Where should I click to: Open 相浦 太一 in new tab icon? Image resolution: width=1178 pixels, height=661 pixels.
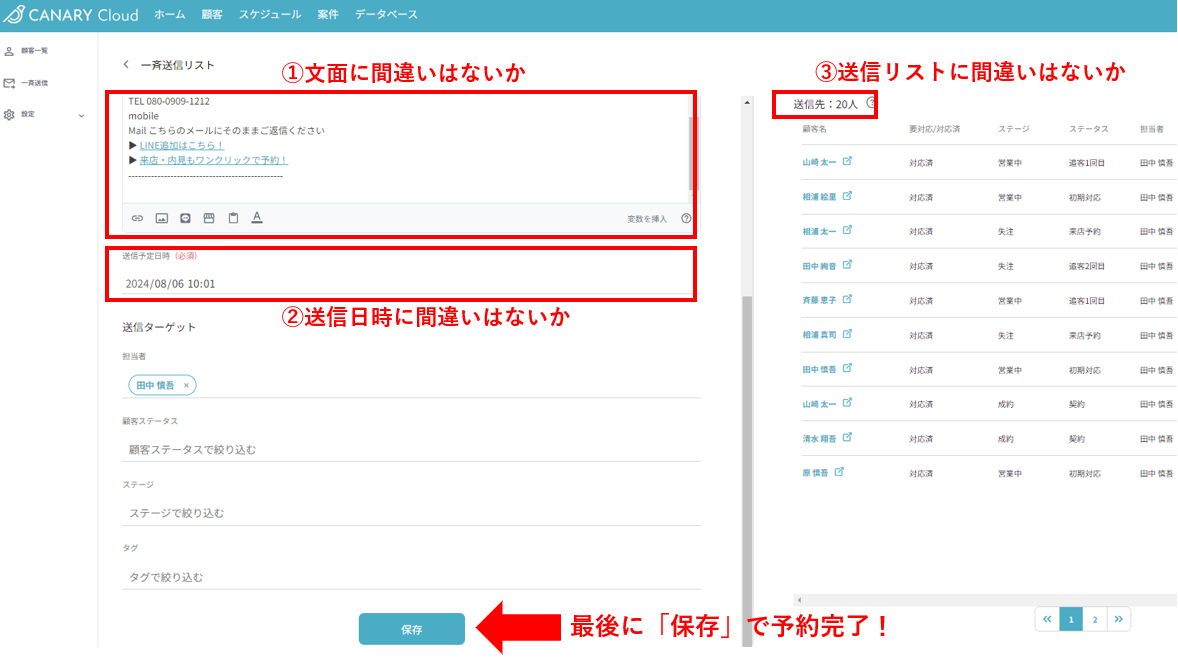click(847, 231)
